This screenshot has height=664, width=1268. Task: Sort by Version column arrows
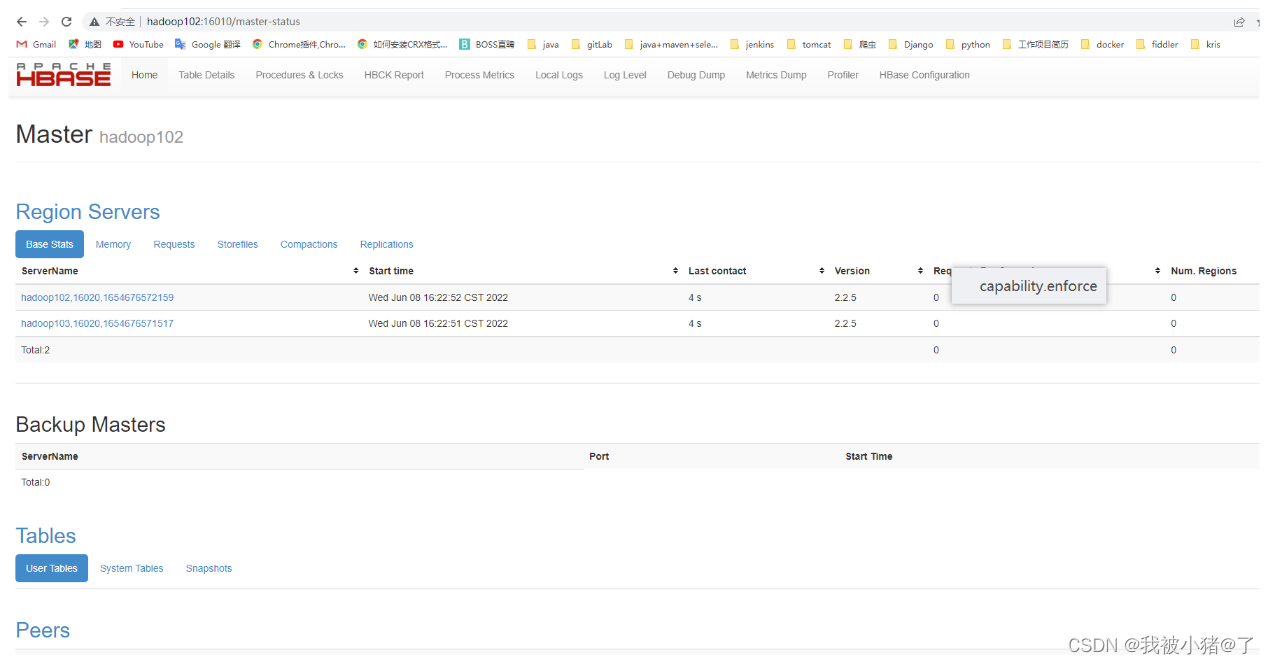tap(921, 271)
